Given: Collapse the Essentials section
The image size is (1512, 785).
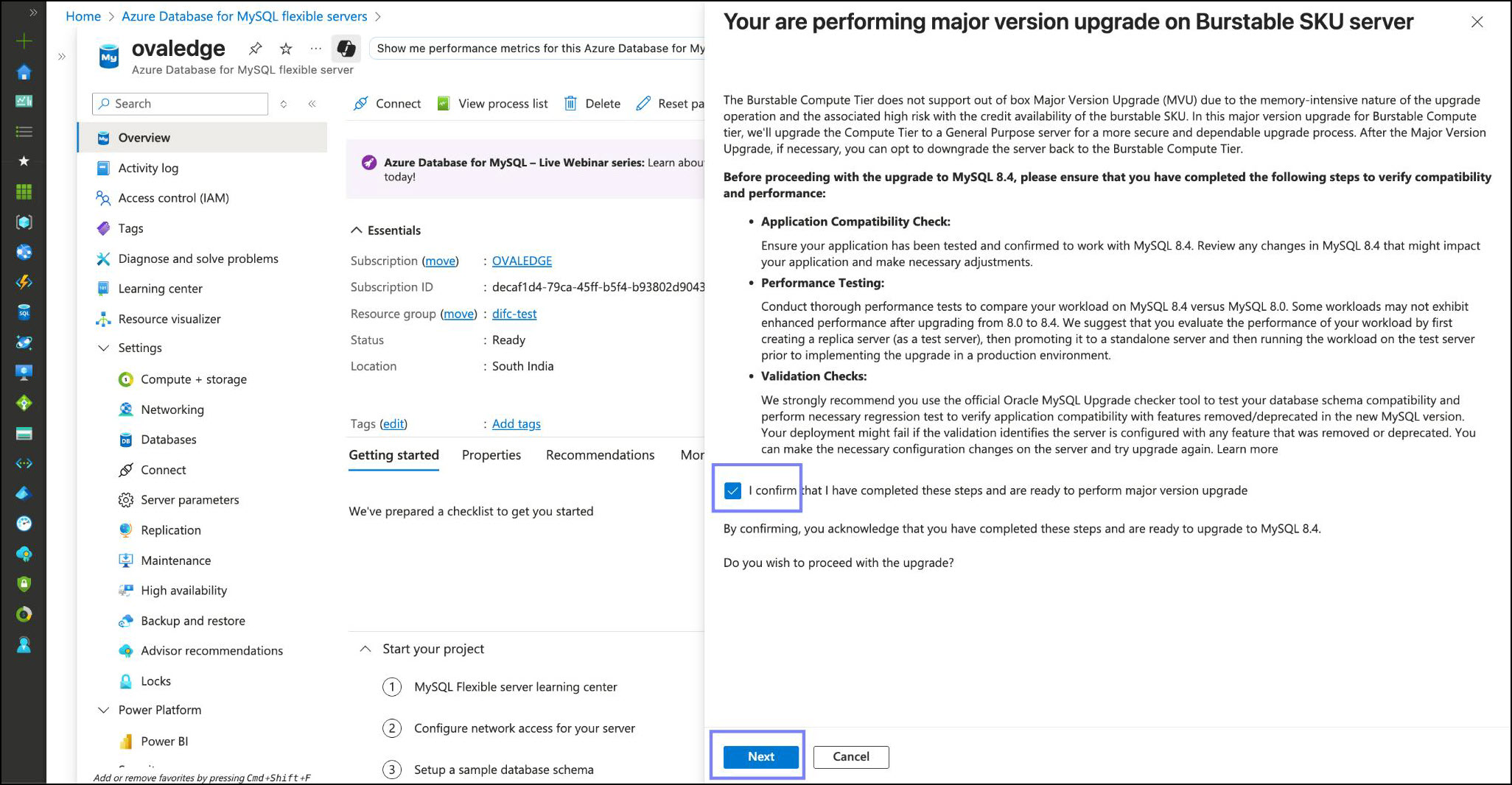Looking at the screenshot, I should [357, 230].
